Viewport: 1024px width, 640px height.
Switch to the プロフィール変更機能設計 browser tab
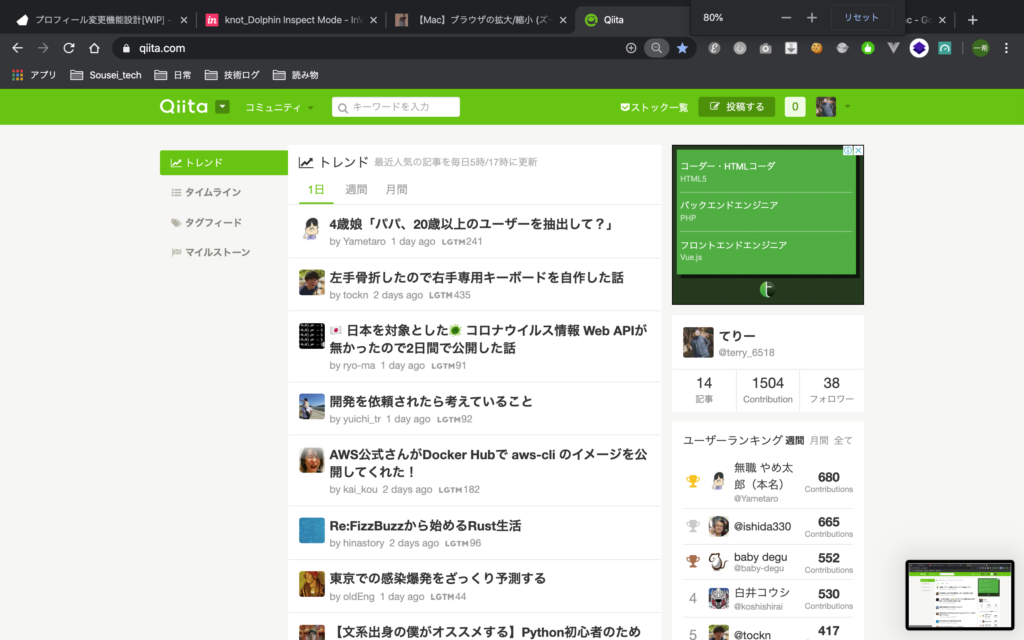[x=101, y=20]
